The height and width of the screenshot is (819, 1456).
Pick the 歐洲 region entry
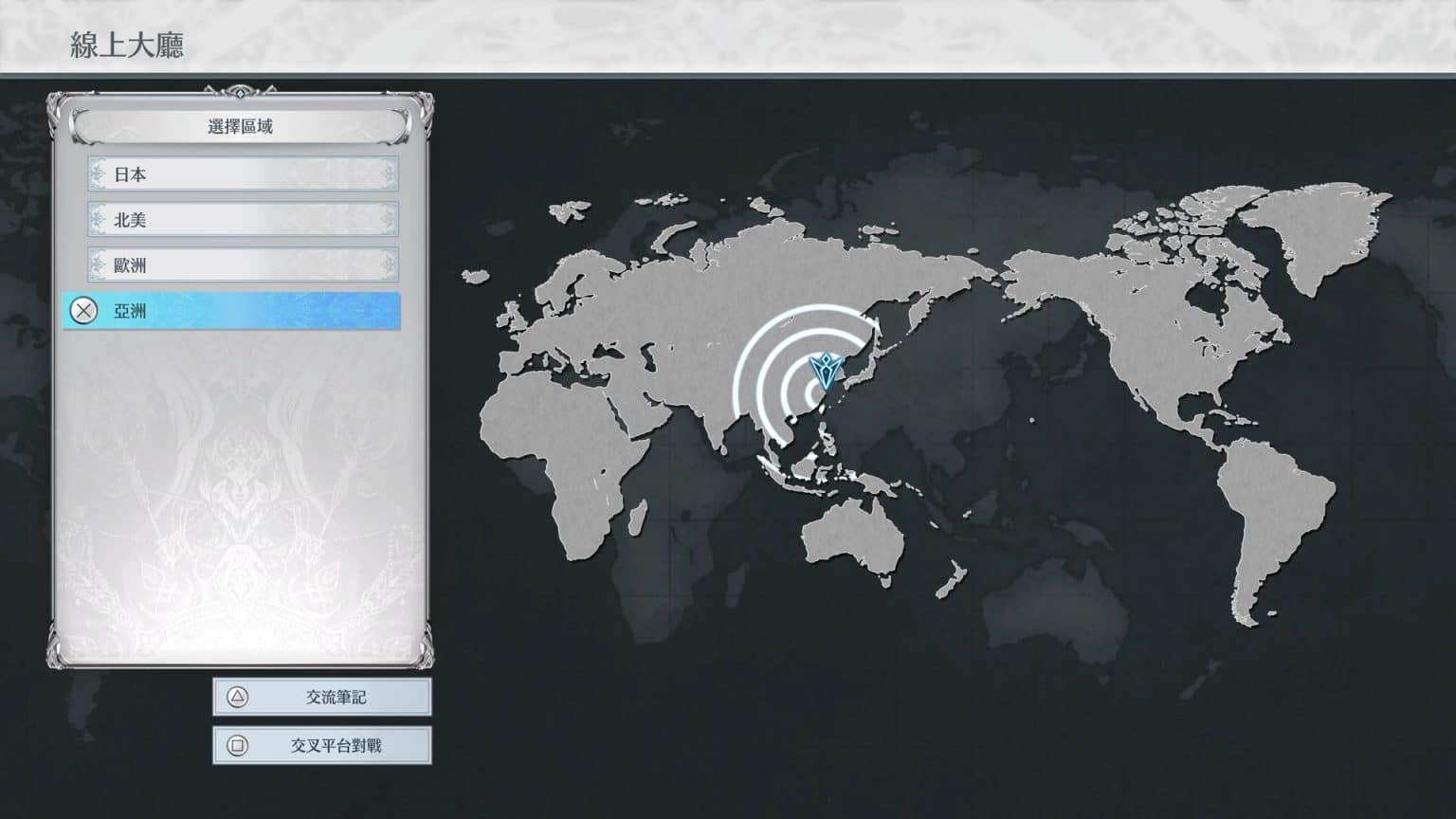243,265
